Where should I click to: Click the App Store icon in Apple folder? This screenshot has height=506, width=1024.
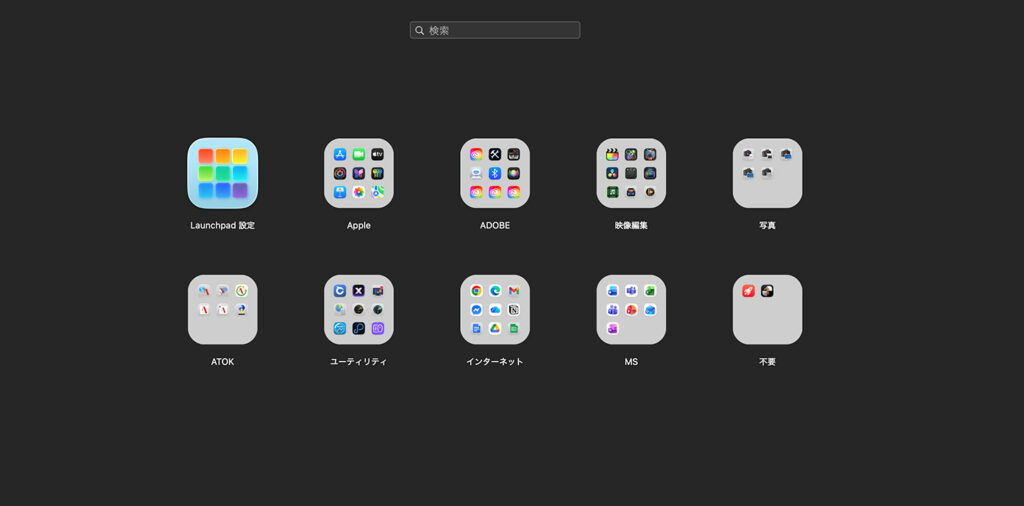pos(341,155)
